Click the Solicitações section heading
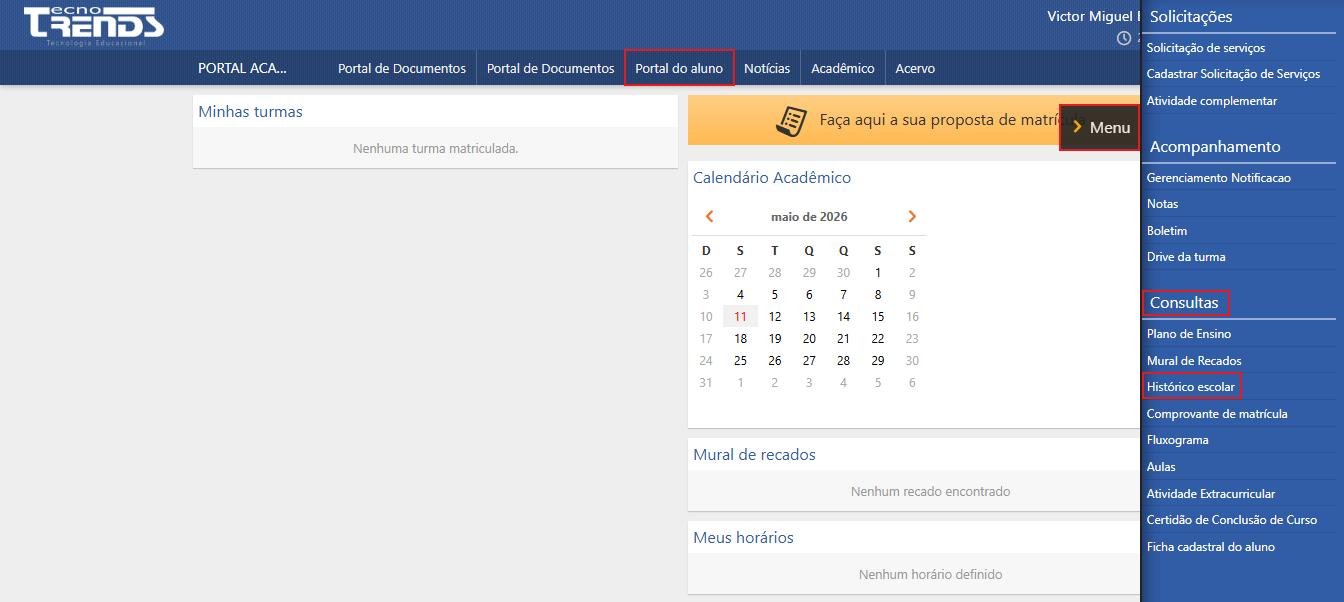Screen dimensions: 1344x602 pos(1191,17)
